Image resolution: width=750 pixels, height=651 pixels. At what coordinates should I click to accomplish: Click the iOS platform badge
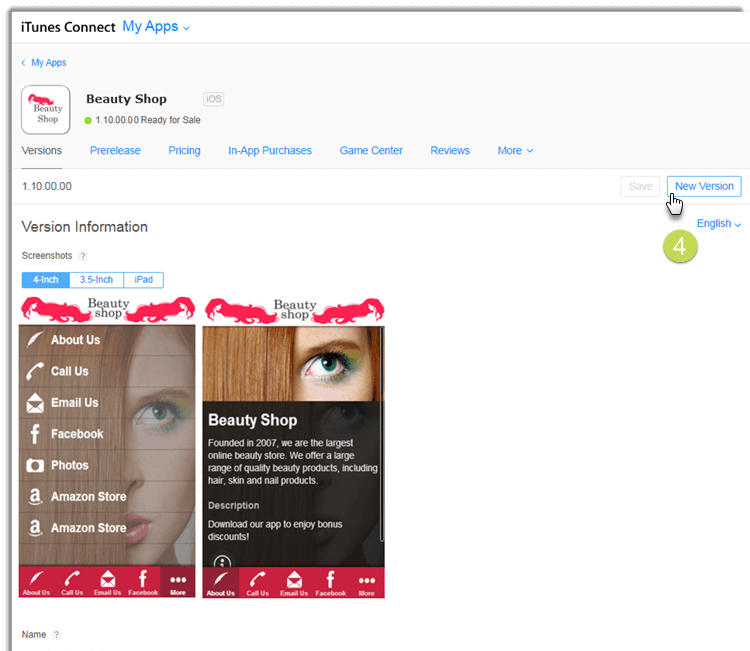[x=213, y=99]
